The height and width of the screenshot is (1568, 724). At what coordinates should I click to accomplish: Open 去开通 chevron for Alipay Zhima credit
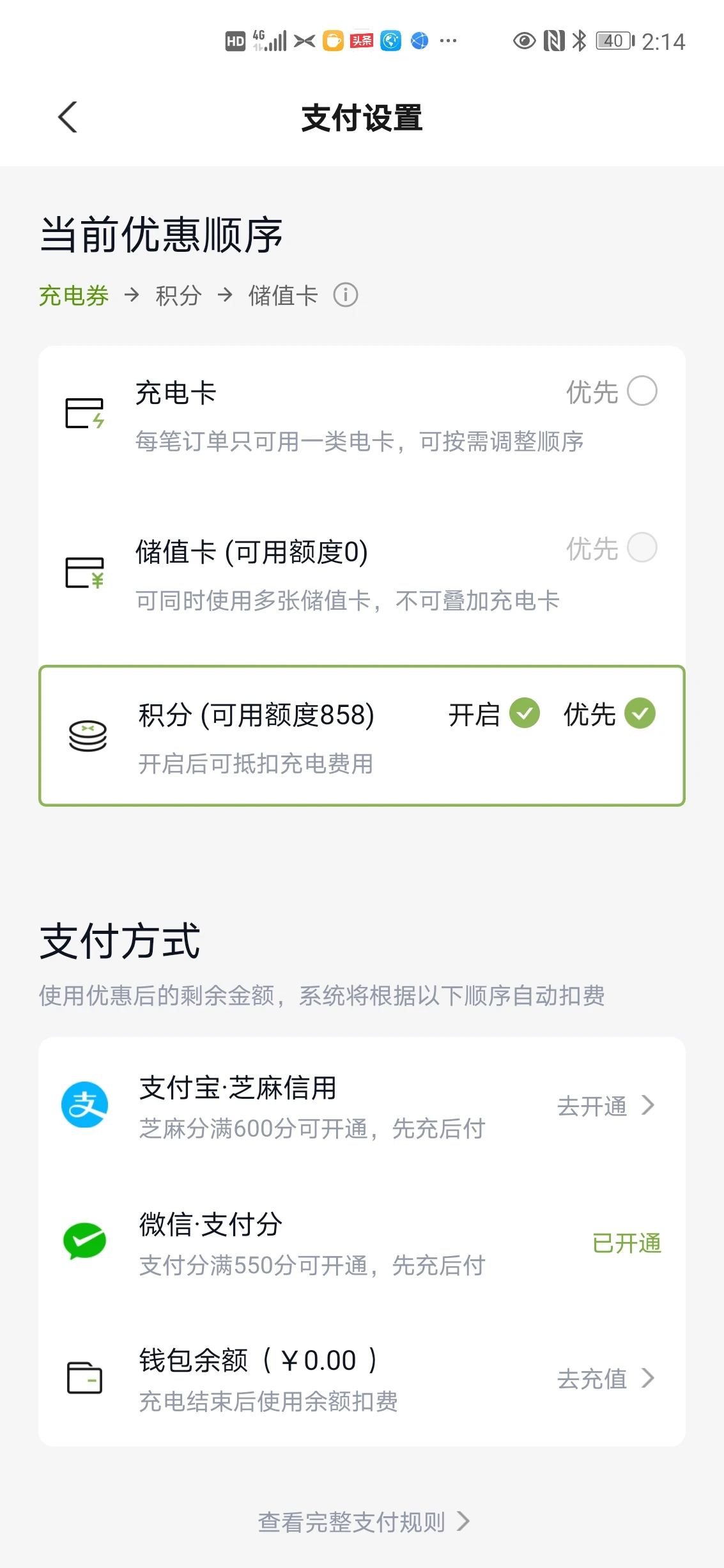(648, 1105)
